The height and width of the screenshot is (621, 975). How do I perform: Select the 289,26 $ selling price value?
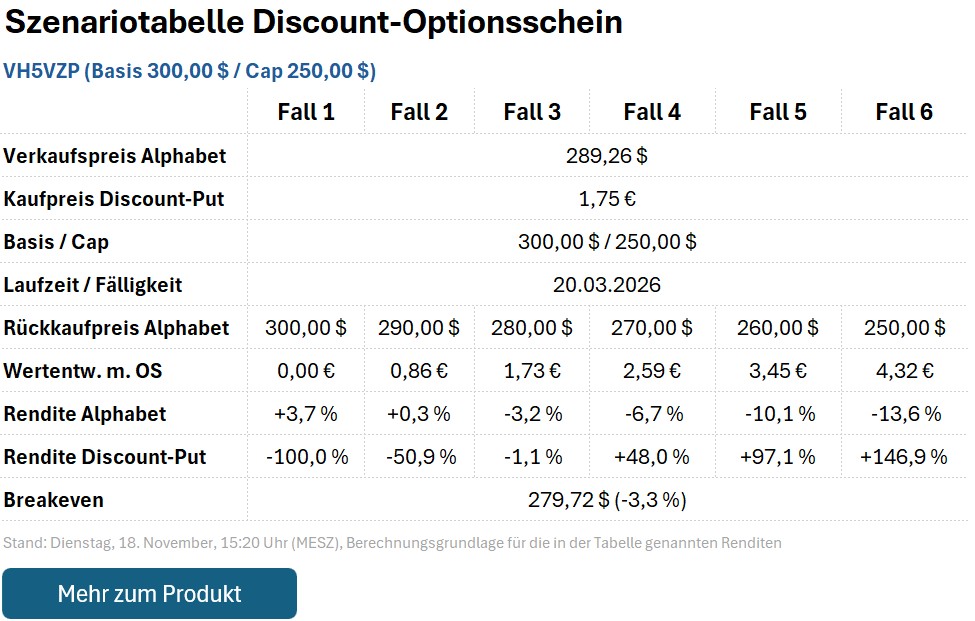[606, 156]
